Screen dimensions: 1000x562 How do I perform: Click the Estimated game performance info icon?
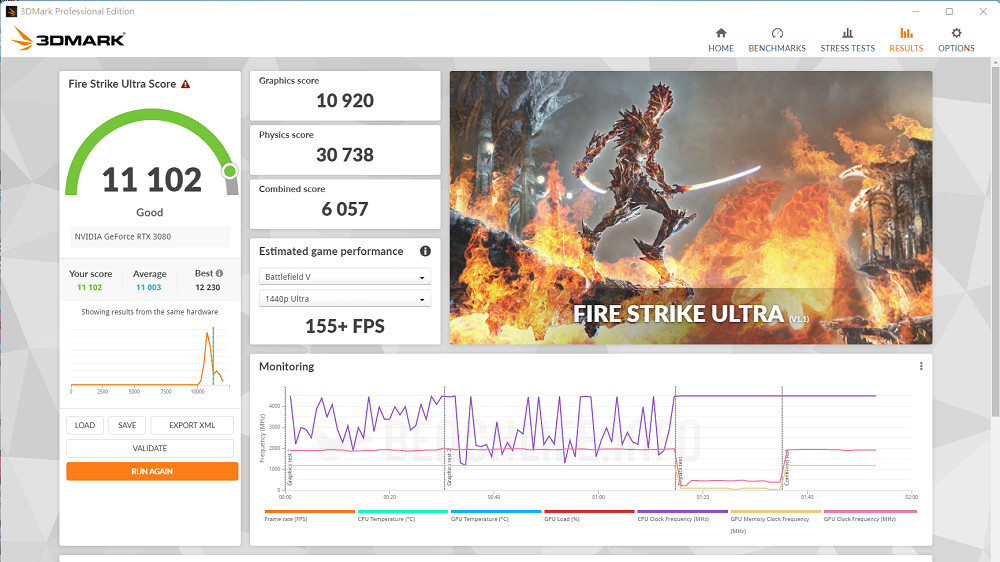pos(425,251)
